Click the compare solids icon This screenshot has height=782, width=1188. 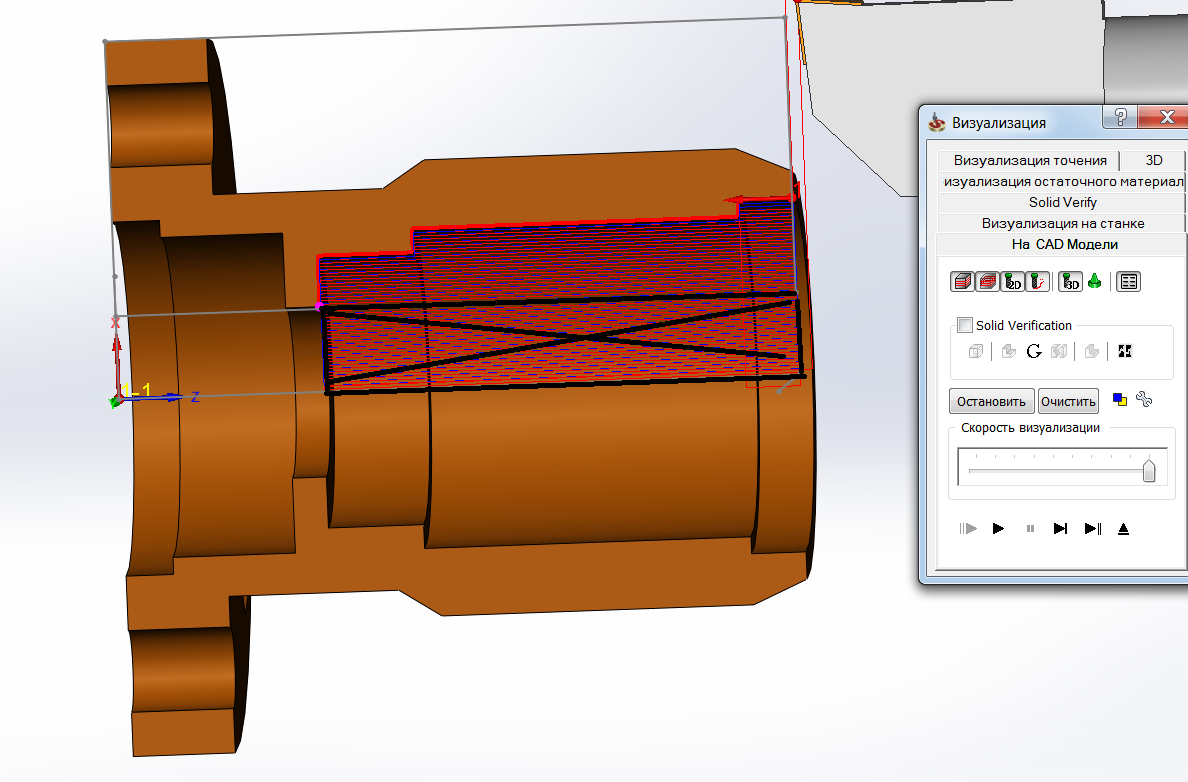tap(1058, 351)
